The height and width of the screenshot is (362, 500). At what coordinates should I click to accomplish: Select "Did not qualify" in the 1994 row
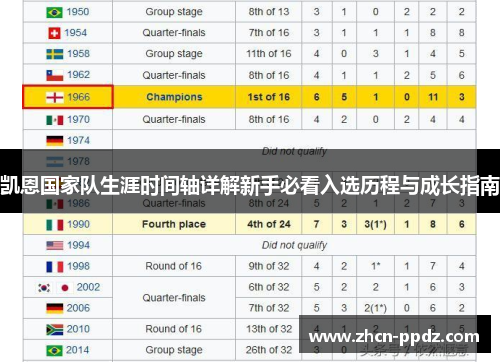coord(294,245)
